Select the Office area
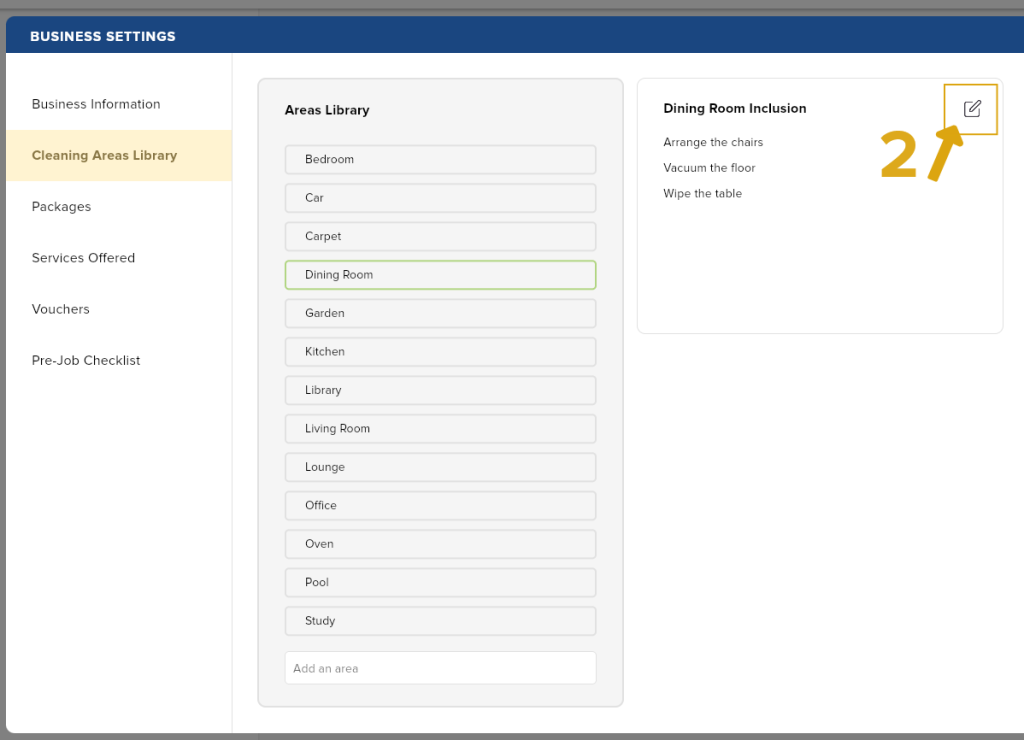The height and width of the screenshot is (740, 1024). pyautogui.click(x=440, y=506)
